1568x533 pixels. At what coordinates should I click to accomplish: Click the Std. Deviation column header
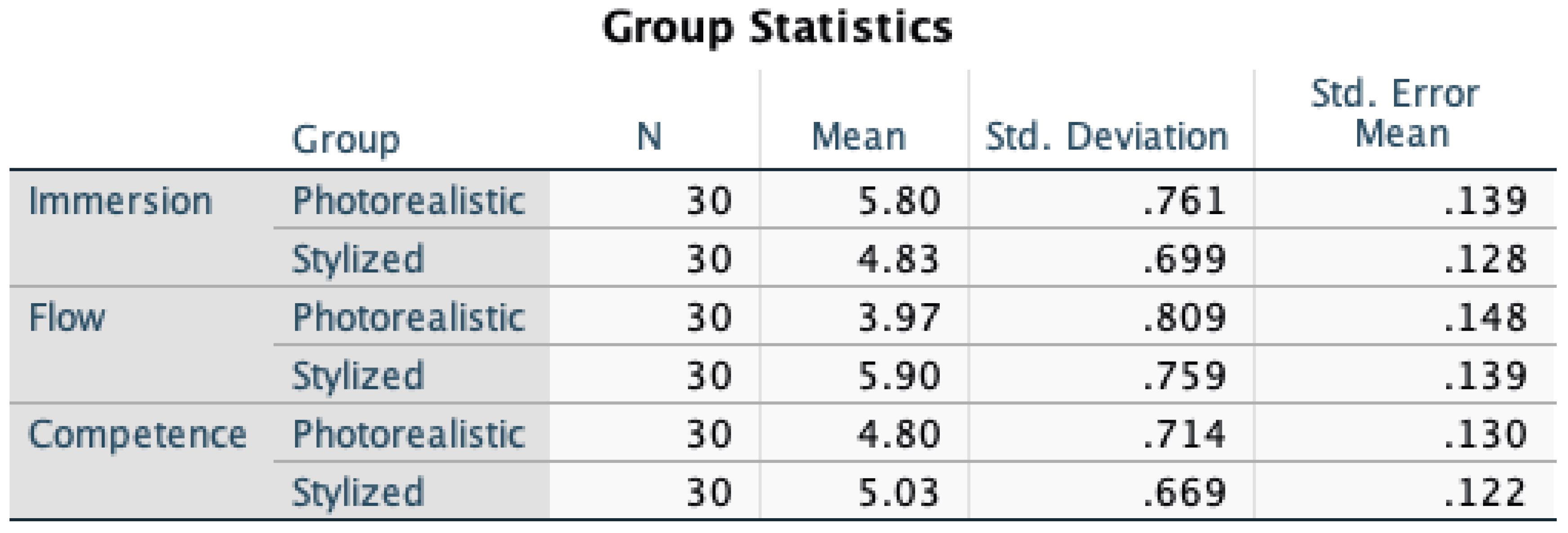tap(1107, 136)
